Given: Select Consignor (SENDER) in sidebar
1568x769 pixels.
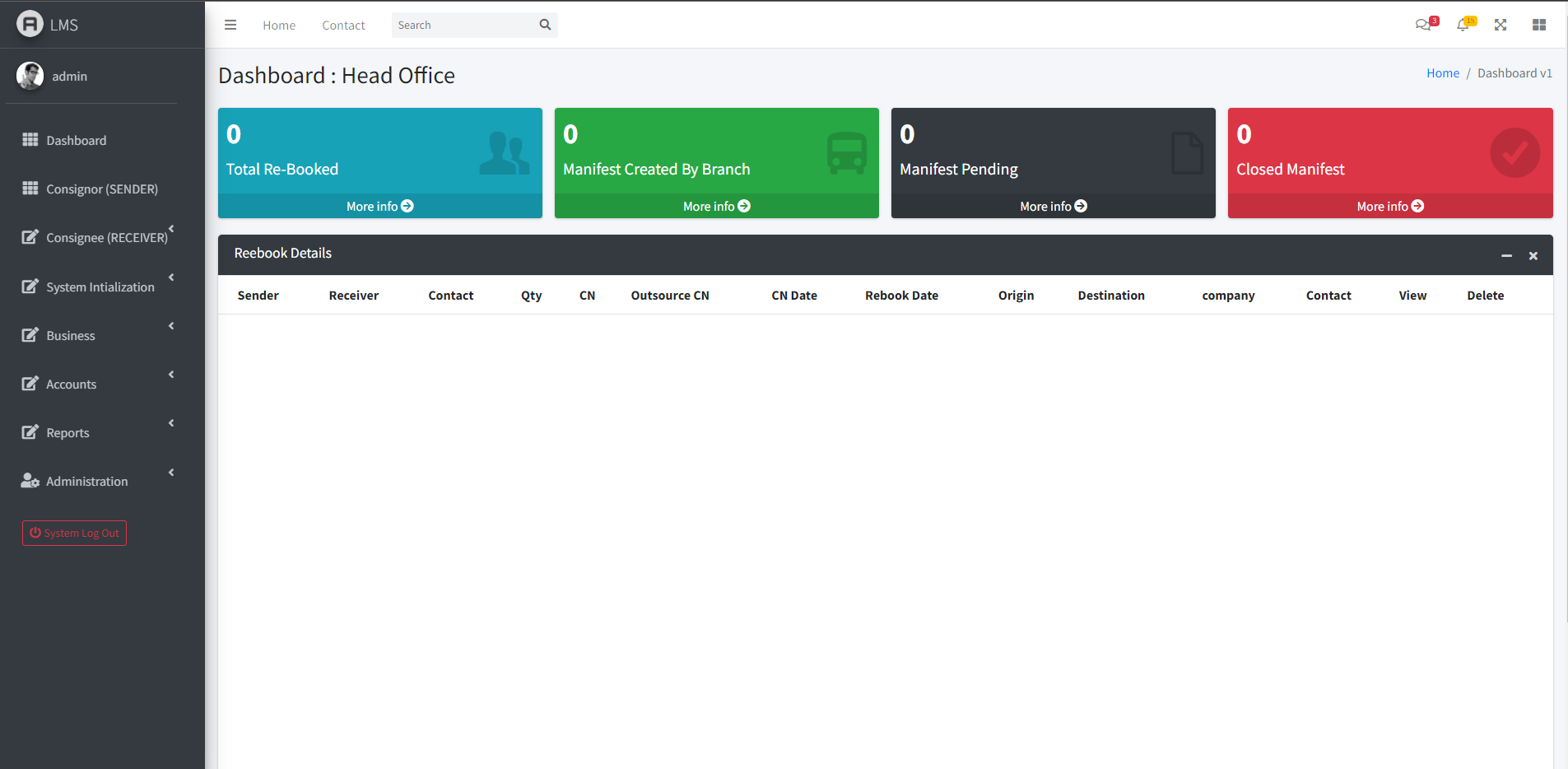Looking at the screenshot, I should click(x=101, y=189).
